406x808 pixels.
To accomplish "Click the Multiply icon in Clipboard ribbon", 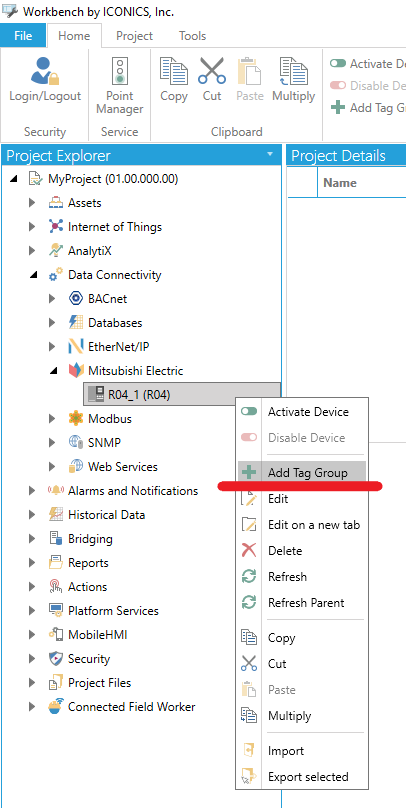I will tap(293, 71).
